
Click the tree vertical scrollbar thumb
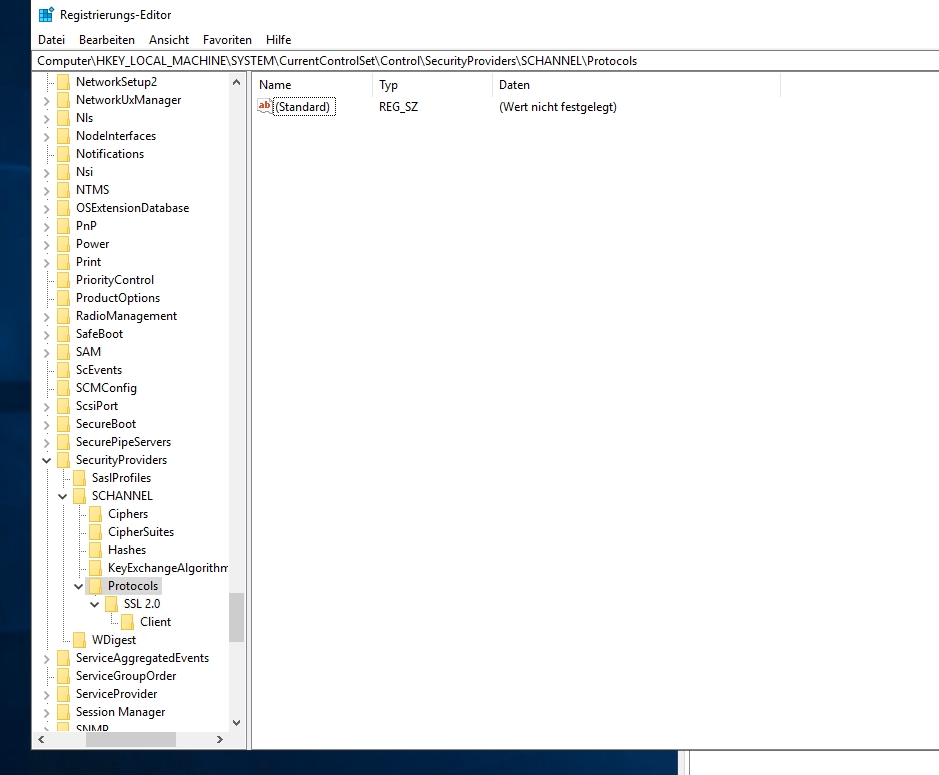click(237, 617)
